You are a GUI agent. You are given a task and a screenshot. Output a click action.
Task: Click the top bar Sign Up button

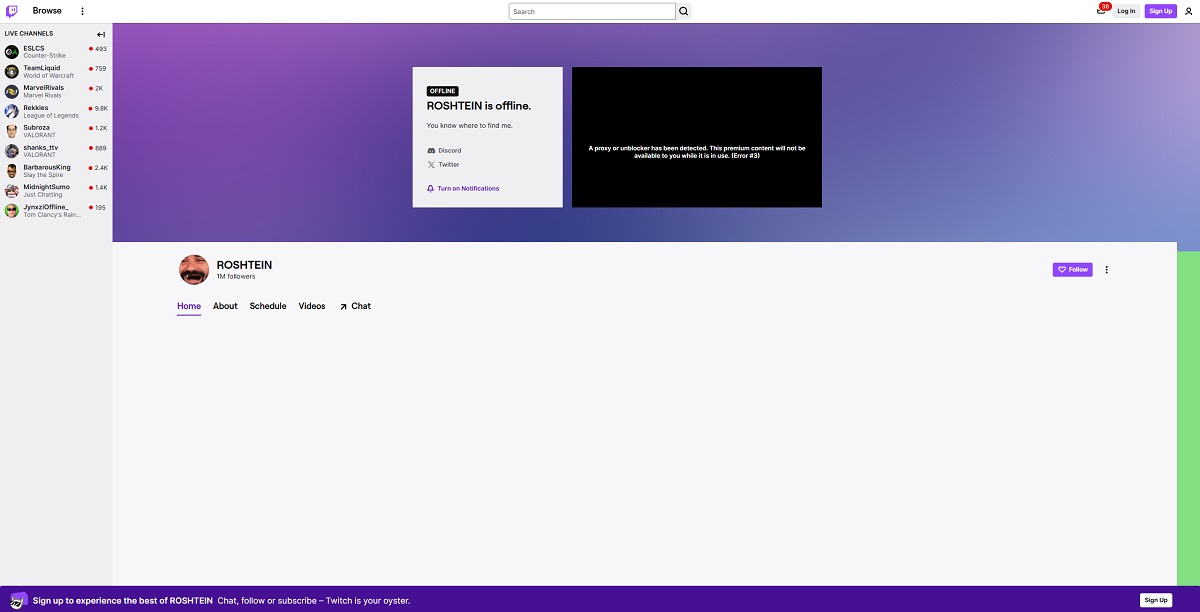click(x=1160, y=11)
